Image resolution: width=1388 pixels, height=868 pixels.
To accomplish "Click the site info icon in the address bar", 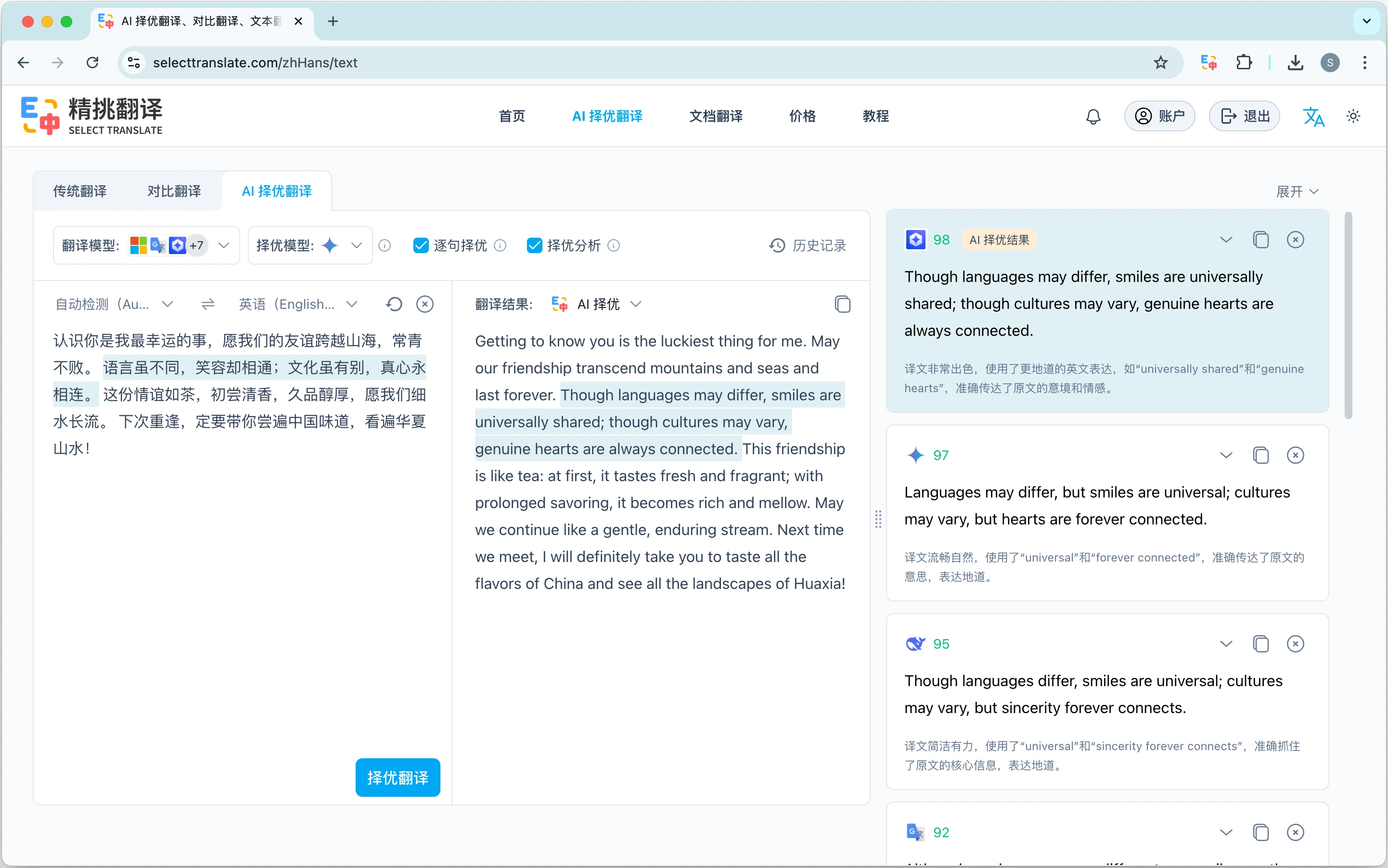I will point(134,63).
